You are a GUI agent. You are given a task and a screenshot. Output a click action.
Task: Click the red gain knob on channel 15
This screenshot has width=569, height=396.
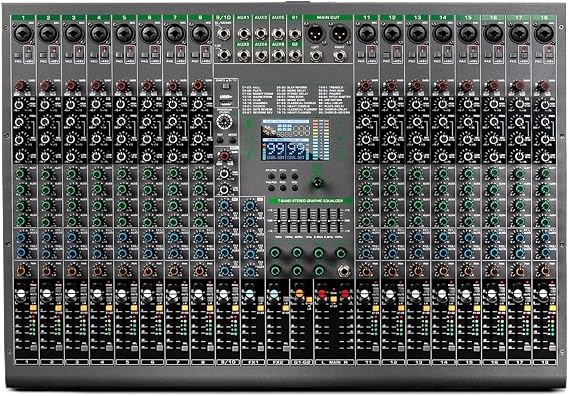click(x=467, y=86)
